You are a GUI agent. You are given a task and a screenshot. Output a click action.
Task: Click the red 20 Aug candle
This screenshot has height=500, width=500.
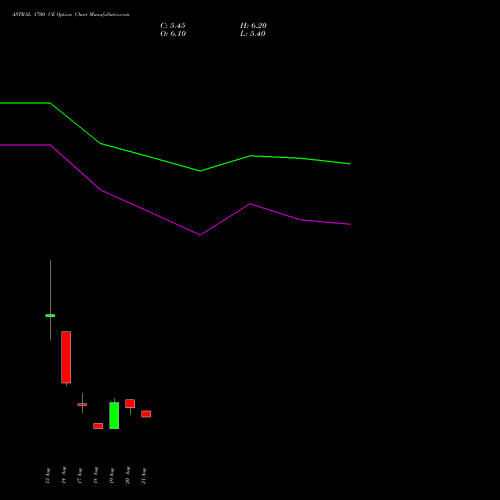[x=130, y=404]
